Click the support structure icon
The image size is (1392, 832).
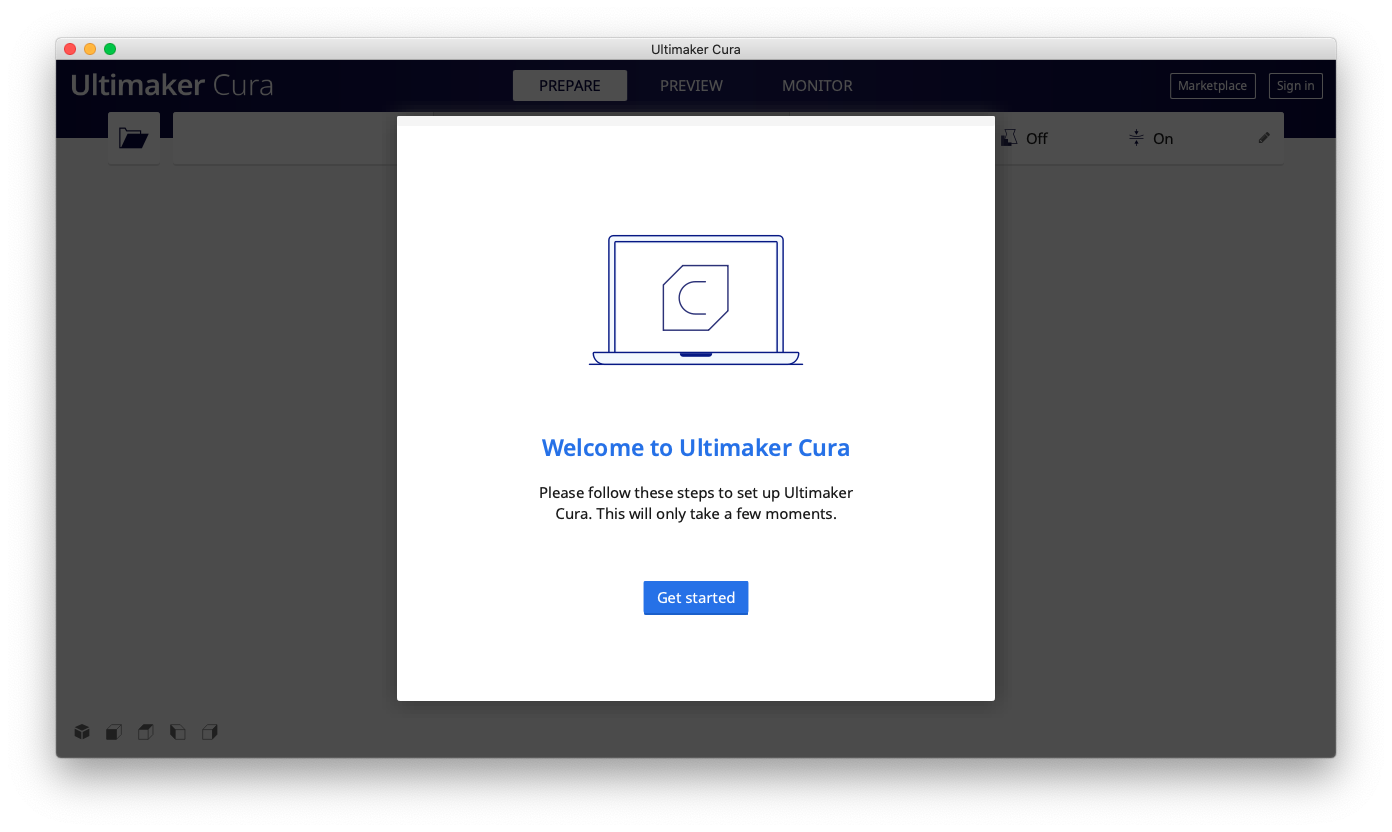(1008, 138)
